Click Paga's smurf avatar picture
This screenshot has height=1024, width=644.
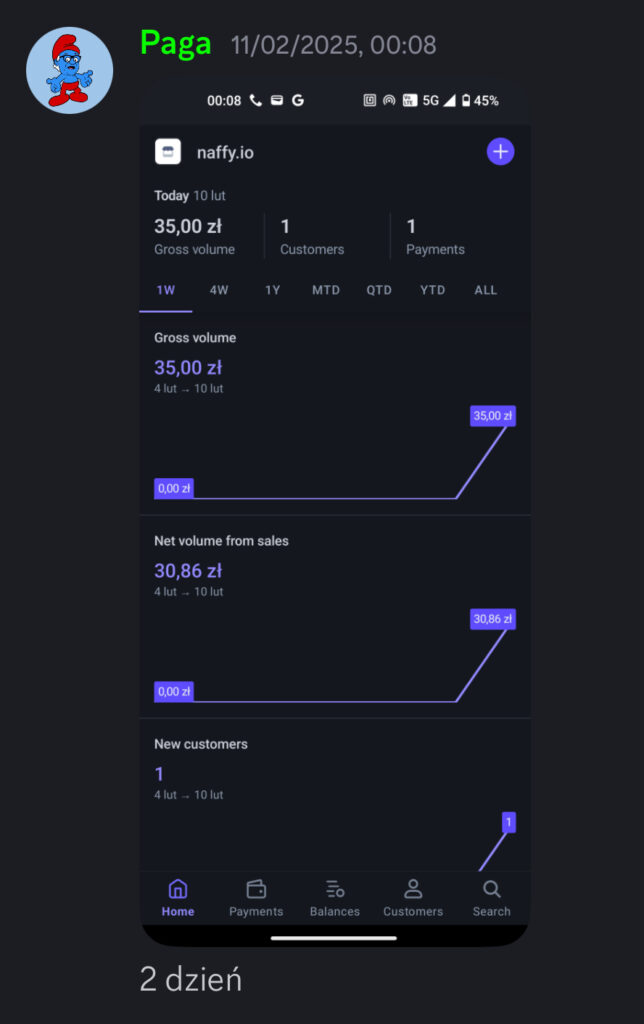69,70
